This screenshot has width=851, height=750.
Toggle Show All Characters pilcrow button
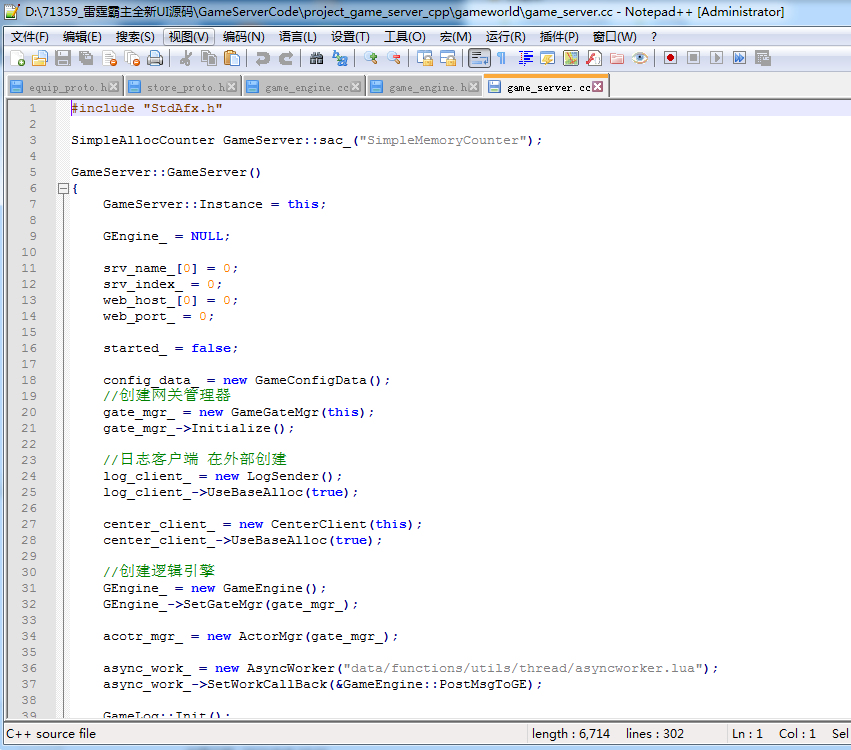click(501, 59)
